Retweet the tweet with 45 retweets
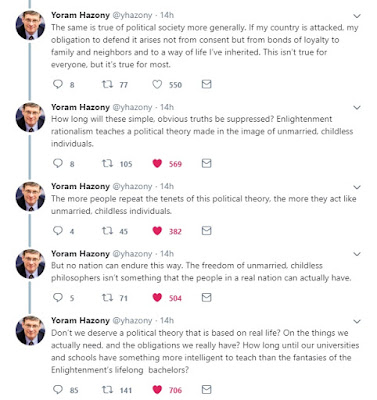The image size is (377, 400). (x=107, y=231)
